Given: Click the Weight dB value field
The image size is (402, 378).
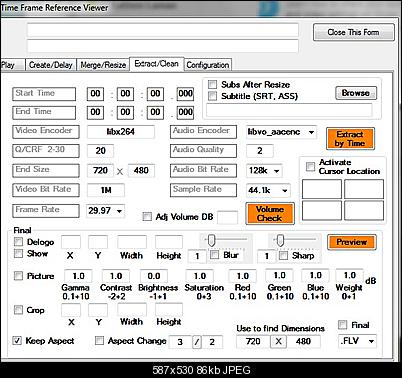Looking at the screenshot, I should [349, 275].
